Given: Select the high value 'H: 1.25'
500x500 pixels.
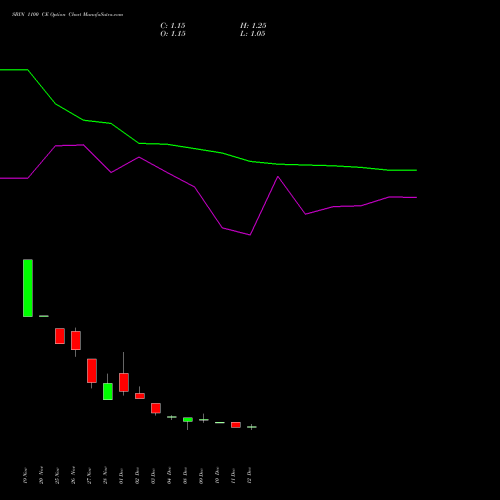Looking at the screenshot, I should coord(253,26).
